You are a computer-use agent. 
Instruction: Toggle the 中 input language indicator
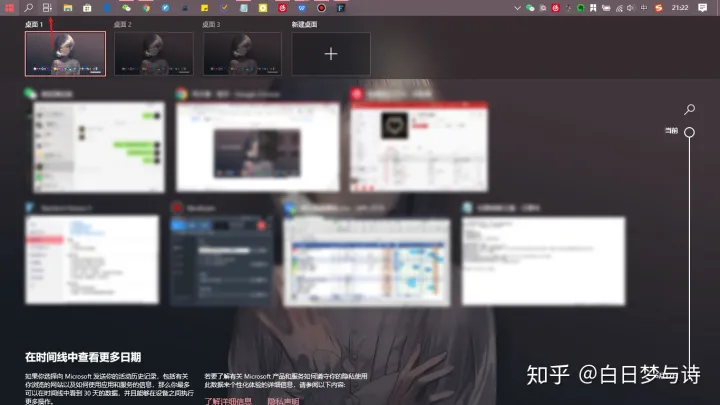pos(644,8)
